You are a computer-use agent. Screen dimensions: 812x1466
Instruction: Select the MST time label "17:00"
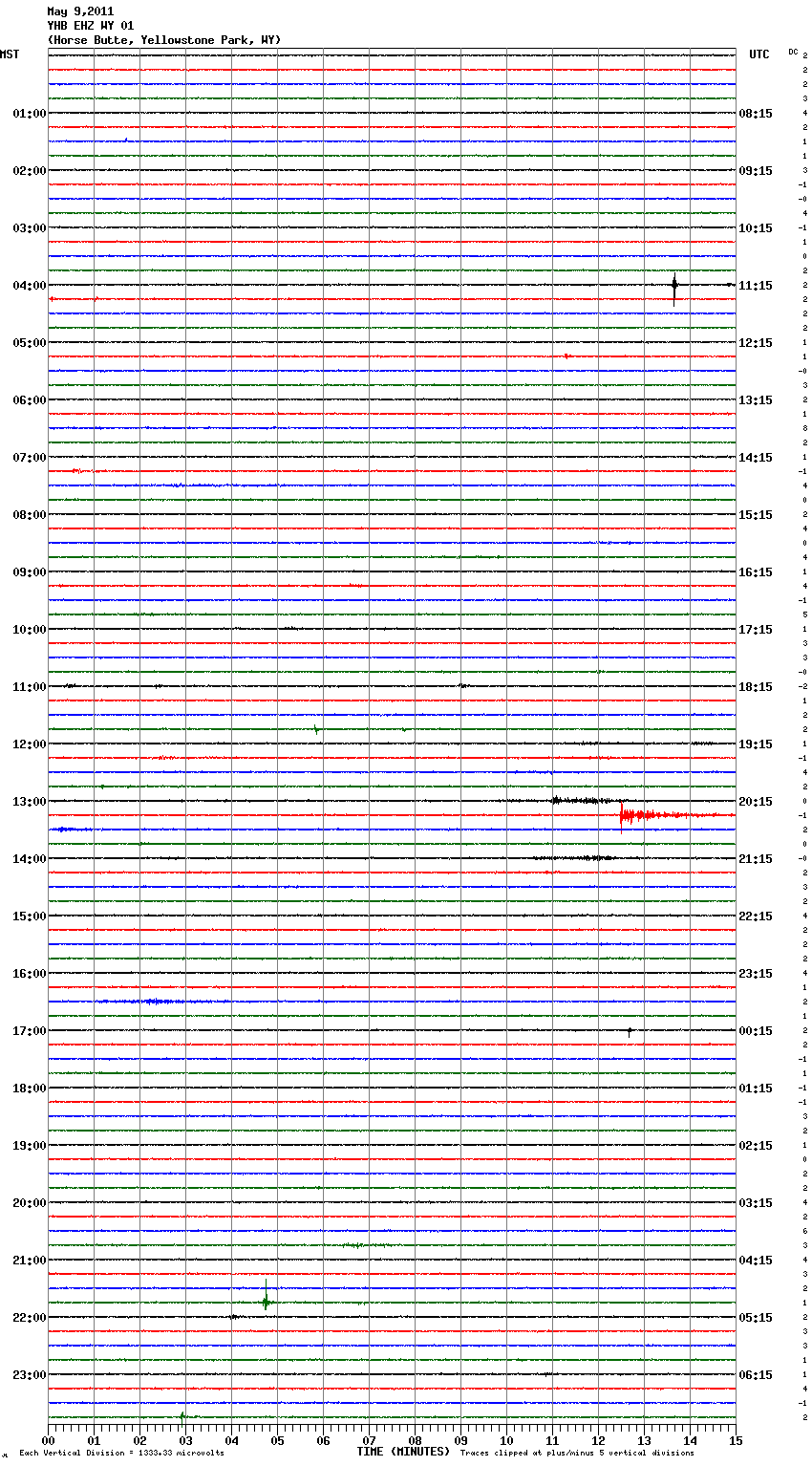click(29, 1031)
